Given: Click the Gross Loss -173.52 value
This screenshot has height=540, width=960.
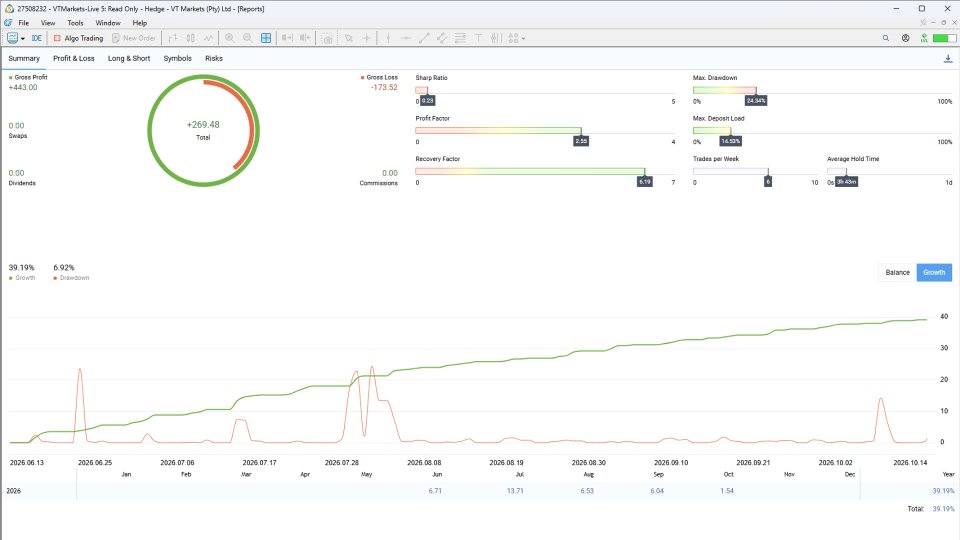Looking at the screenshot, I should tap(384, 88).
